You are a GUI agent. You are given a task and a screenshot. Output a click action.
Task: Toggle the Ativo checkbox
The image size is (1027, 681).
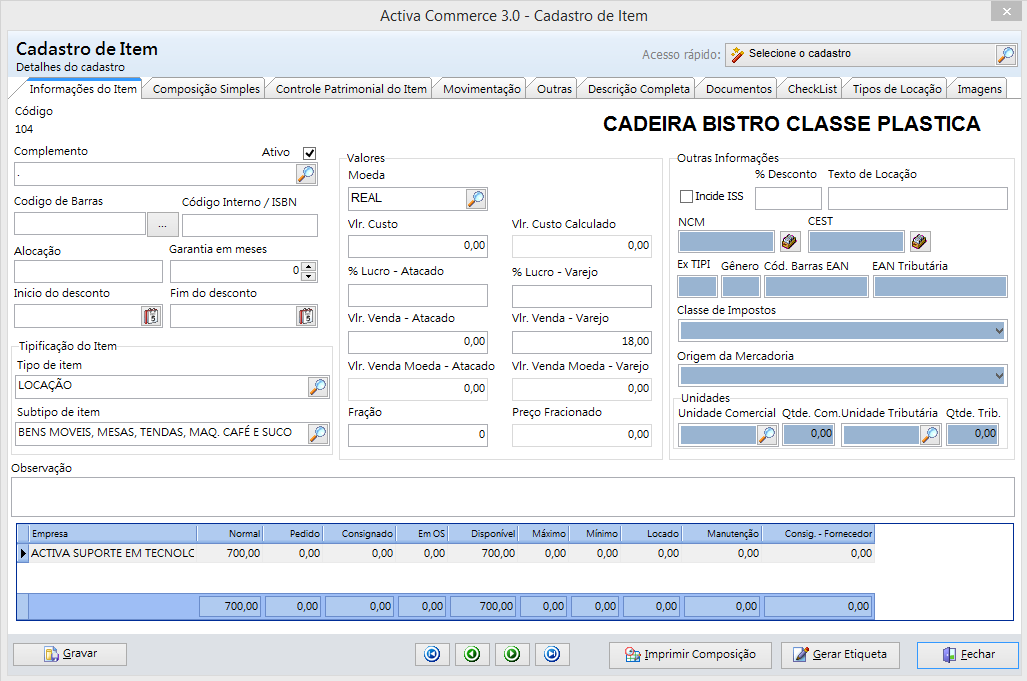[309, 153]
